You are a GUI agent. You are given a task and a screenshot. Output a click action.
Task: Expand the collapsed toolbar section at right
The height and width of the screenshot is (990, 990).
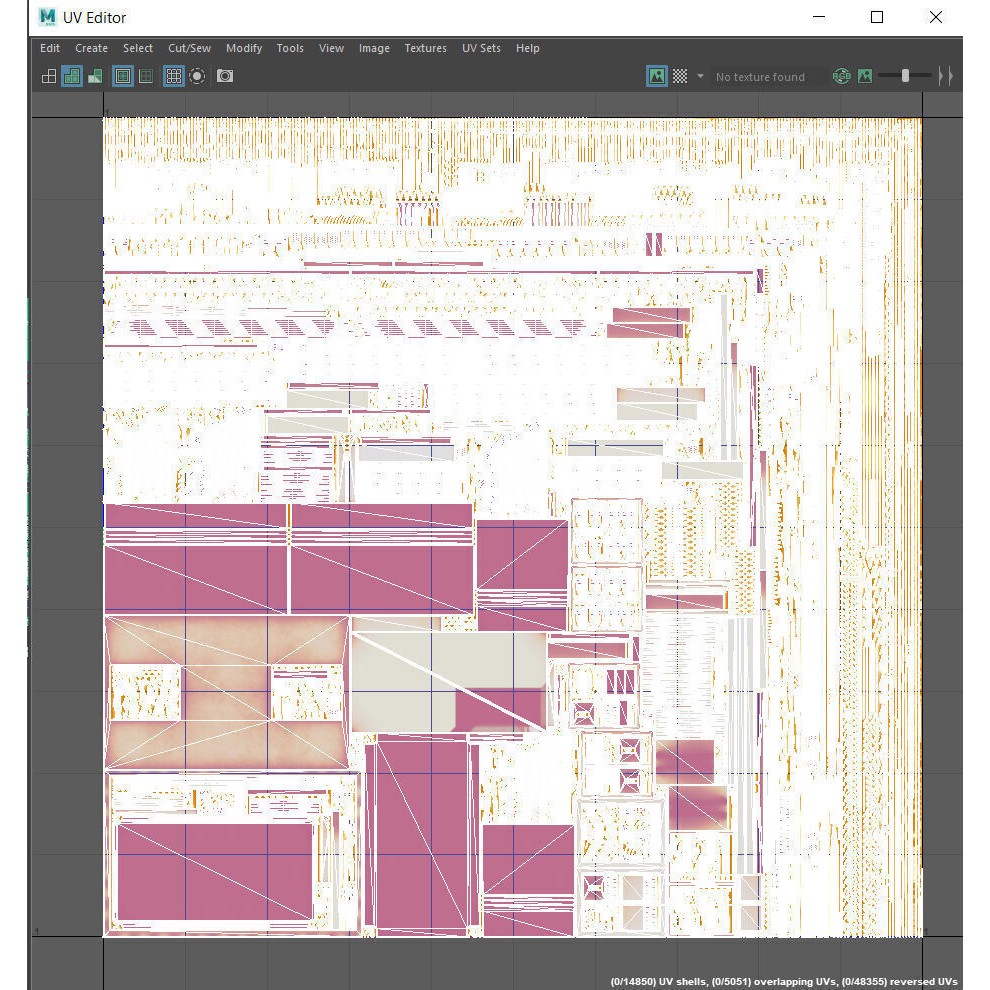[x=945, y=76]
